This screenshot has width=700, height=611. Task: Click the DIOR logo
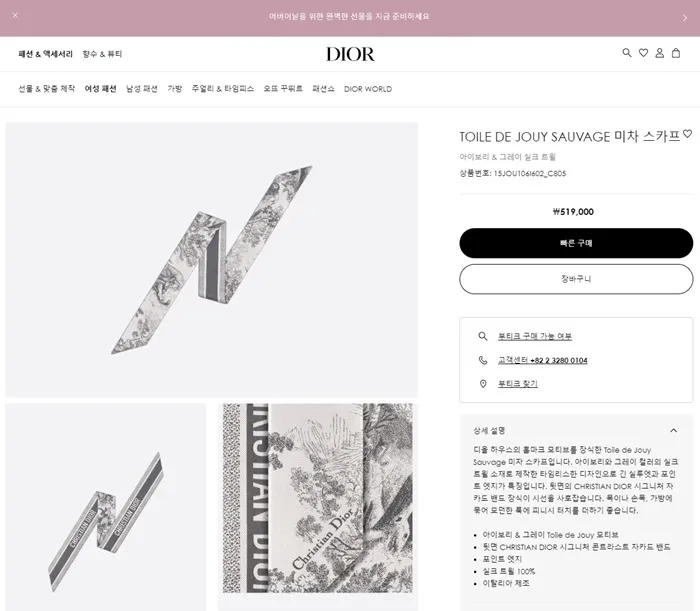(x=350, y=54)
